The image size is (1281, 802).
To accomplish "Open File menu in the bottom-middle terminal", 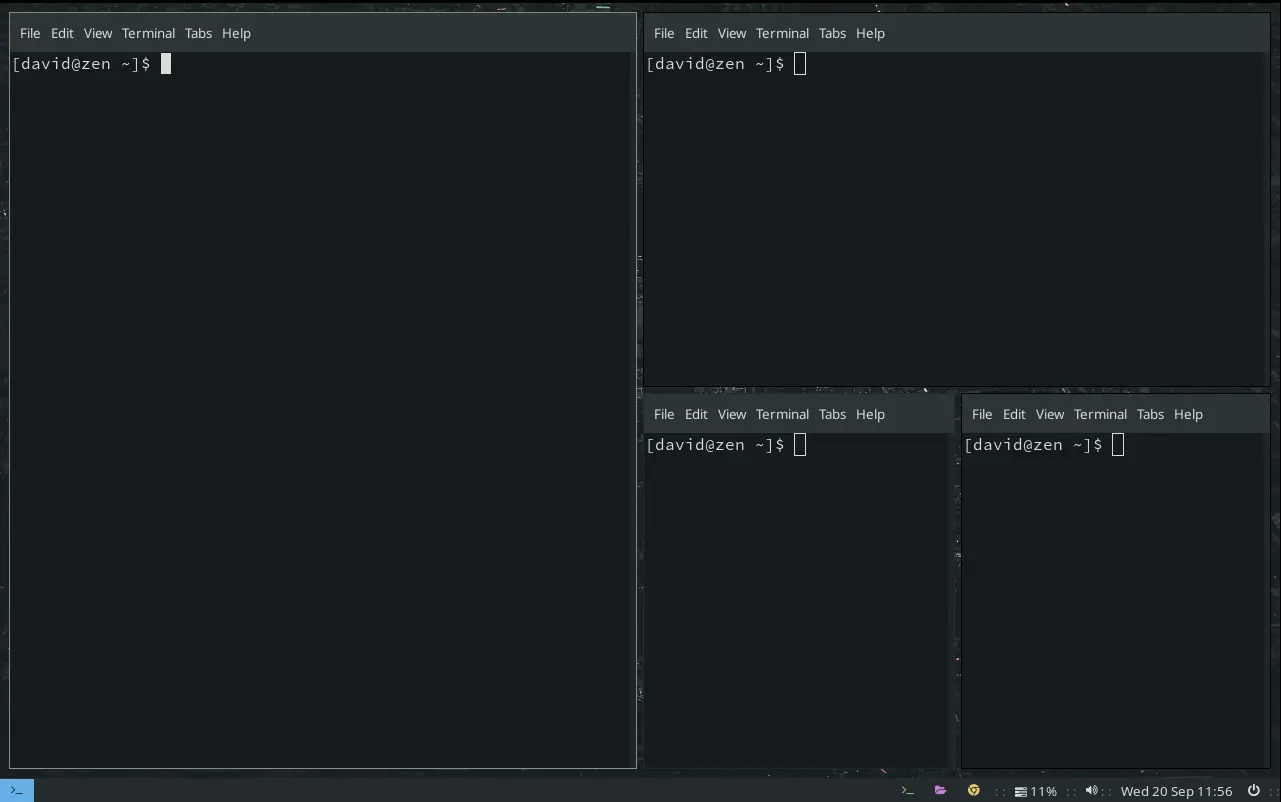I will point(664,414).
